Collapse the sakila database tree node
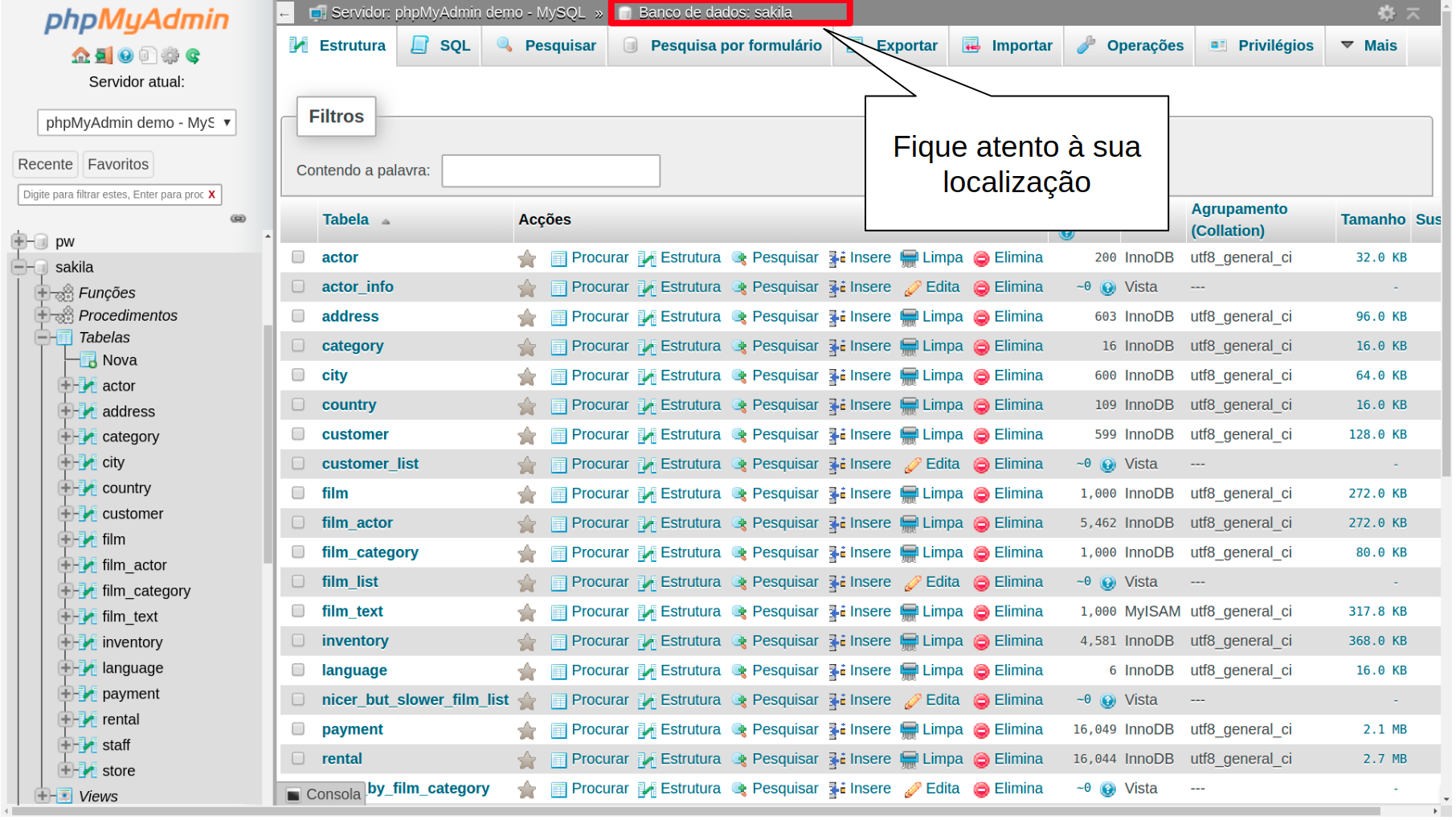The width and height of the screenshot is (1456, 820). 19,267
